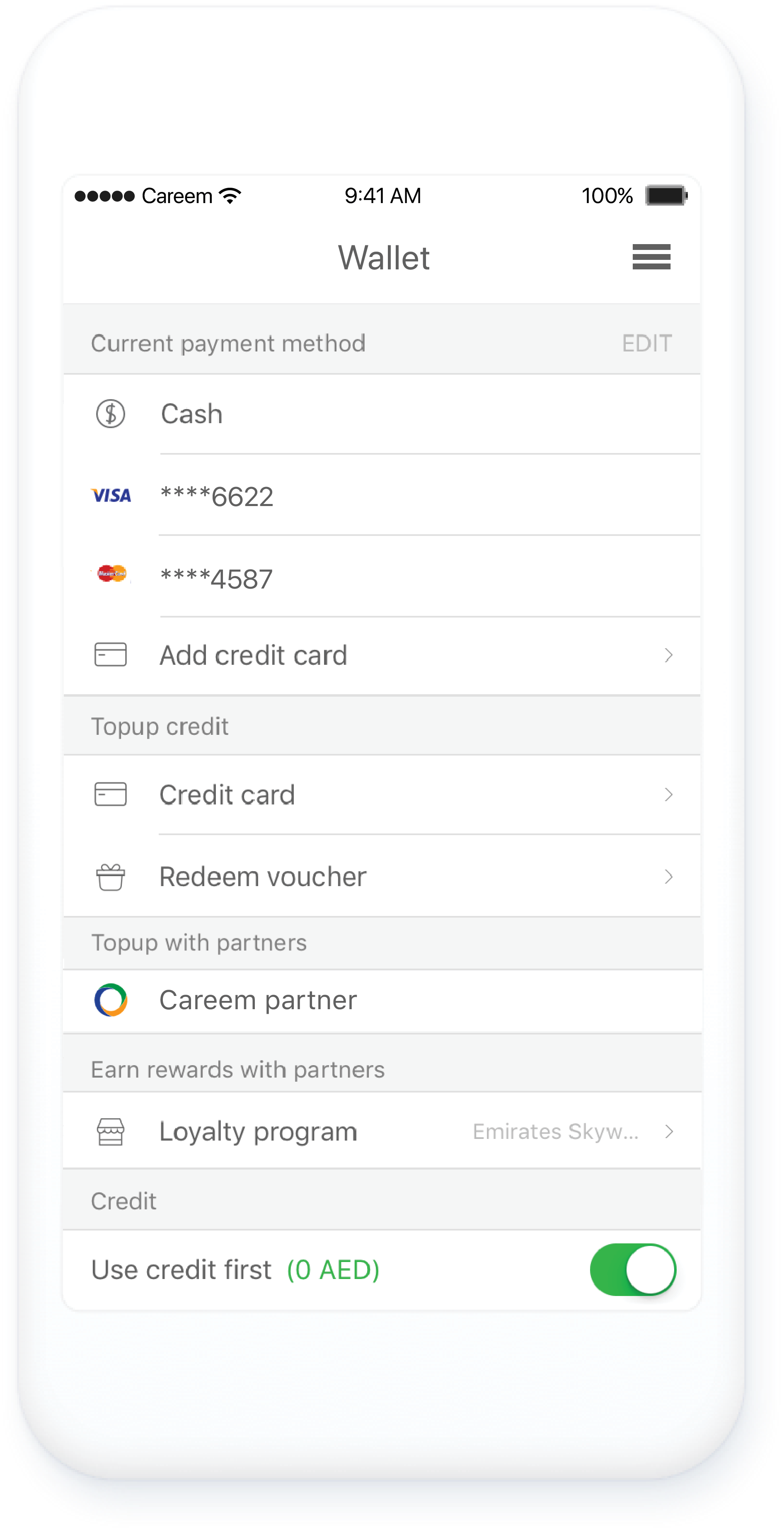784x1531 pixels.
Task: Select the Credit card topup icon
Action: pos(111,794)
